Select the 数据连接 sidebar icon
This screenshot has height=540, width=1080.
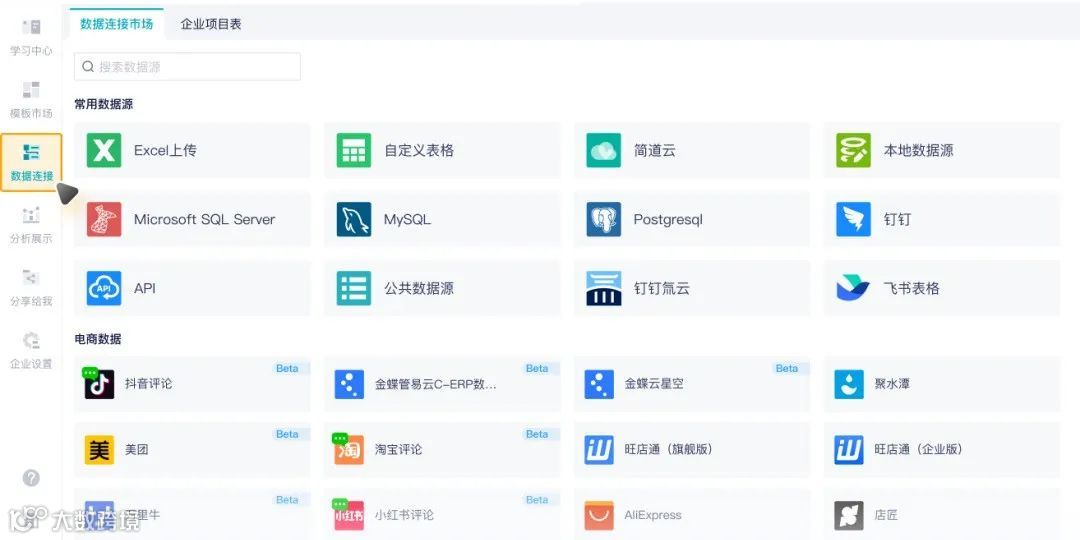[x=31, y=152]
